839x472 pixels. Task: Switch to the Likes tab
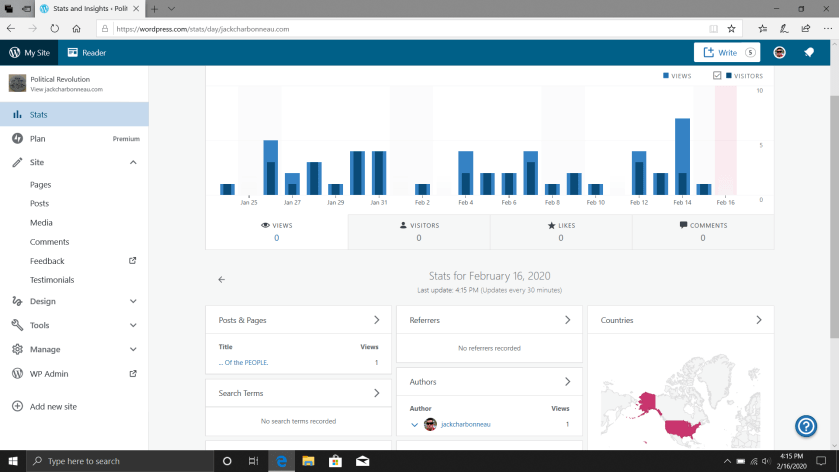point(560,231)
